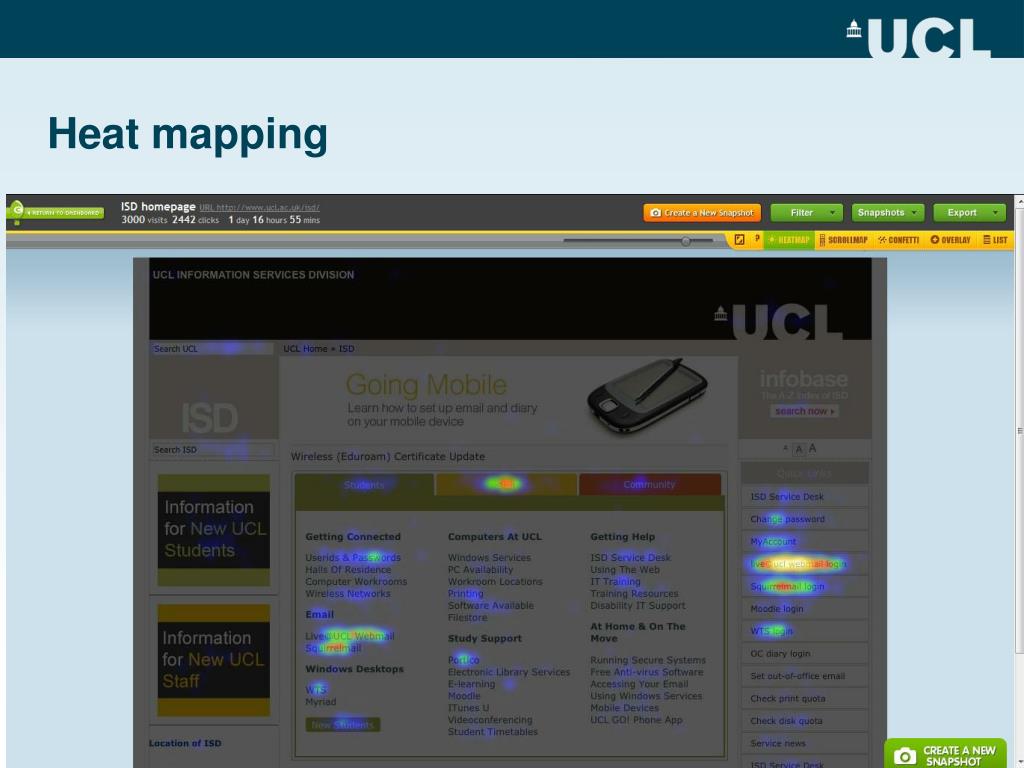Switch to the Confetti view
This screenshot has height=768, width=1024.
click(x=899, y=240)
